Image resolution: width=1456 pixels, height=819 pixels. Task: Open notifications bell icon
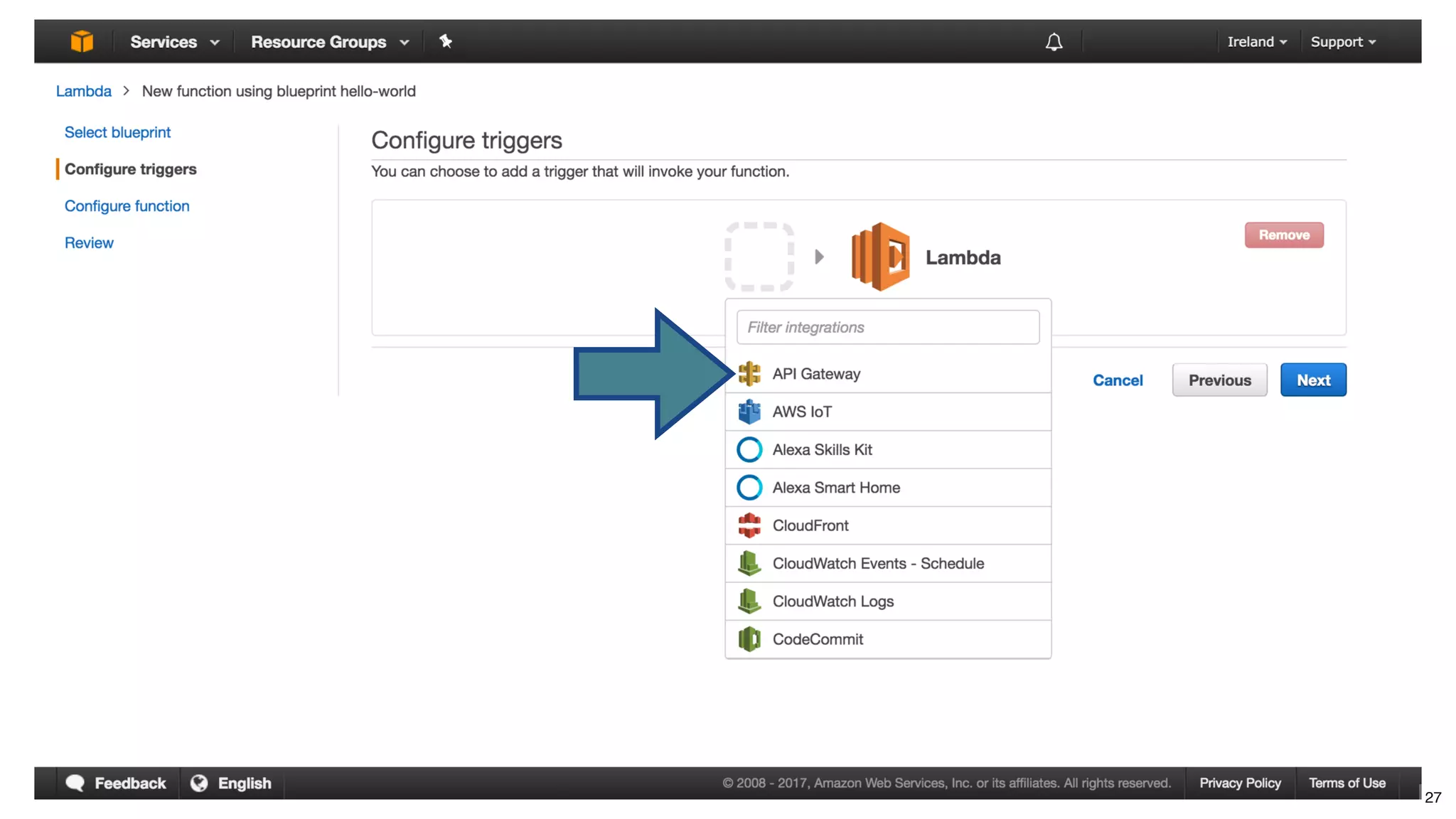point(1054,42)
